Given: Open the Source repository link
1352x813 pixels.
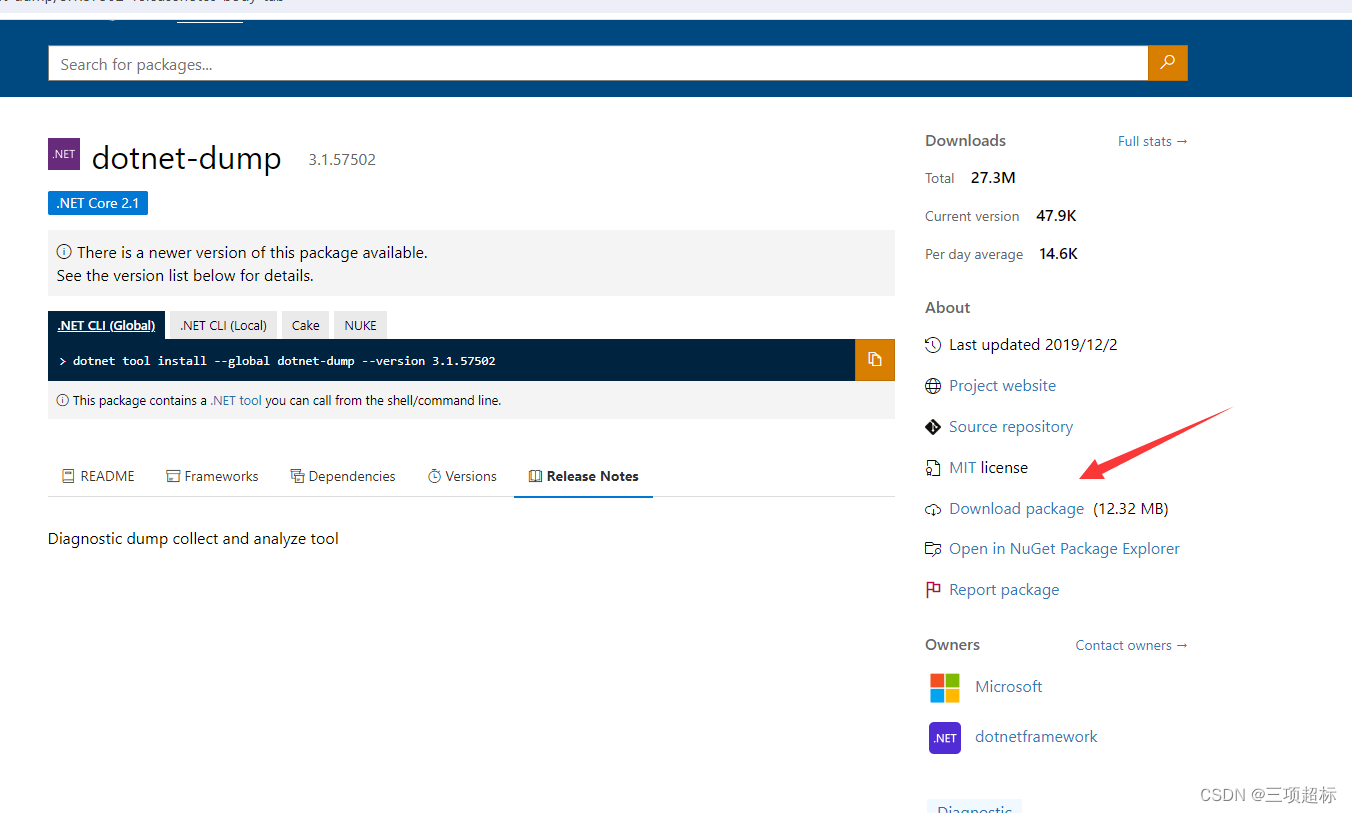Looking at the screenshot, I should pyautogui.click(x=1011, y=426).
